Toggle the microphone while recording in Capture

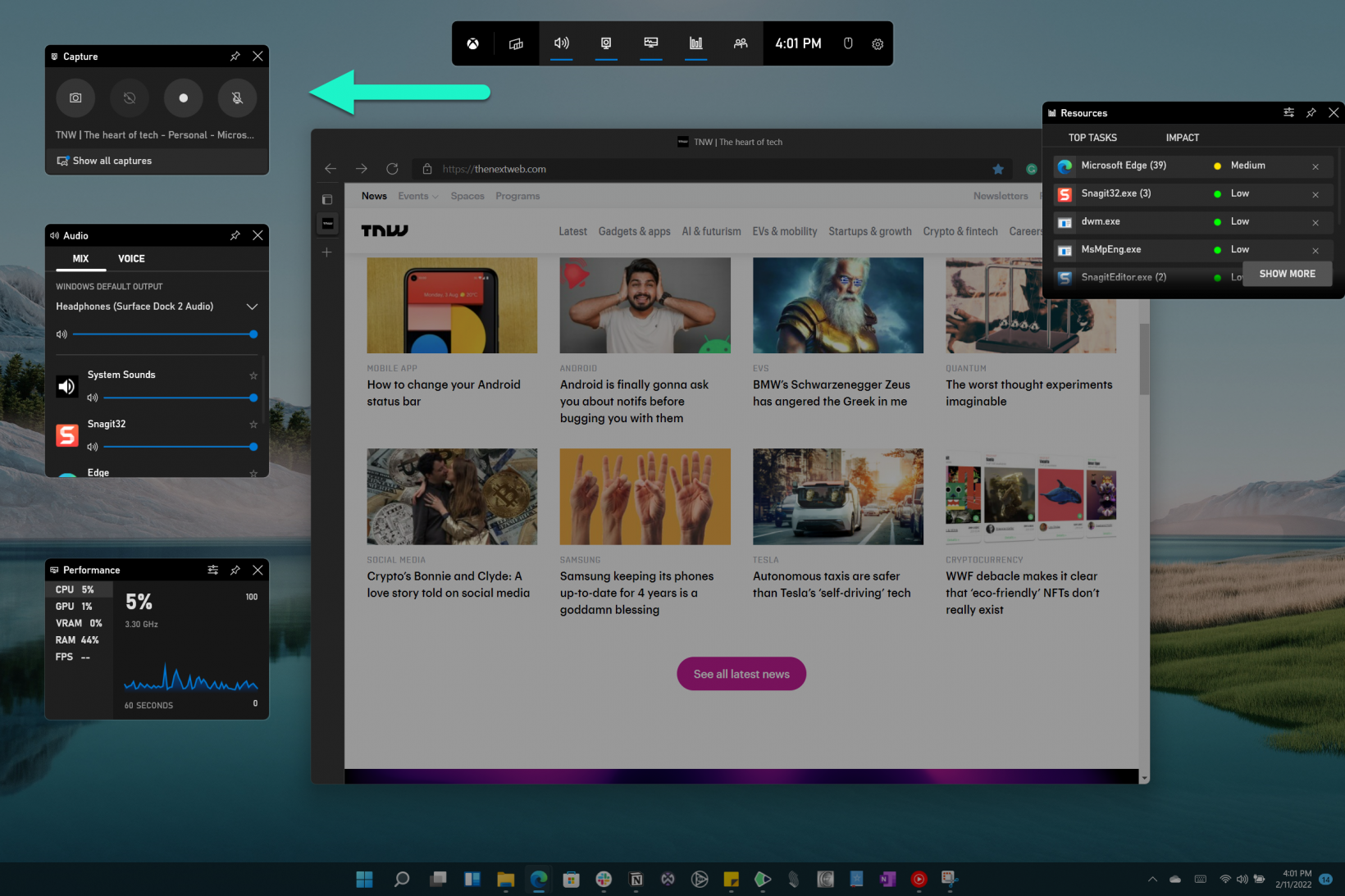tap(237, 98)
